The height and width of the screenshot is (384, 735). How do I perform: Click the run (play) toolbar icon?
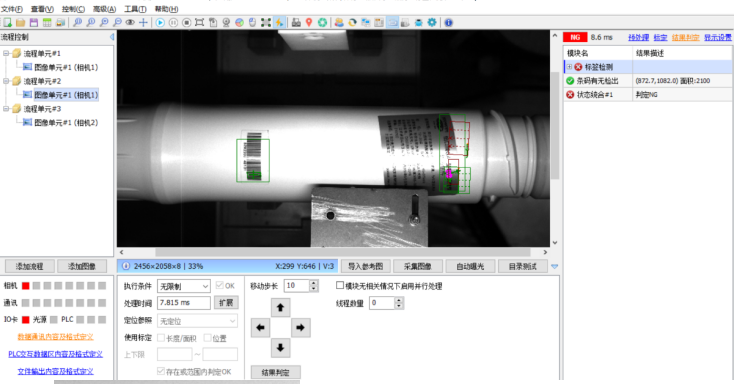[x=160, y=23]
